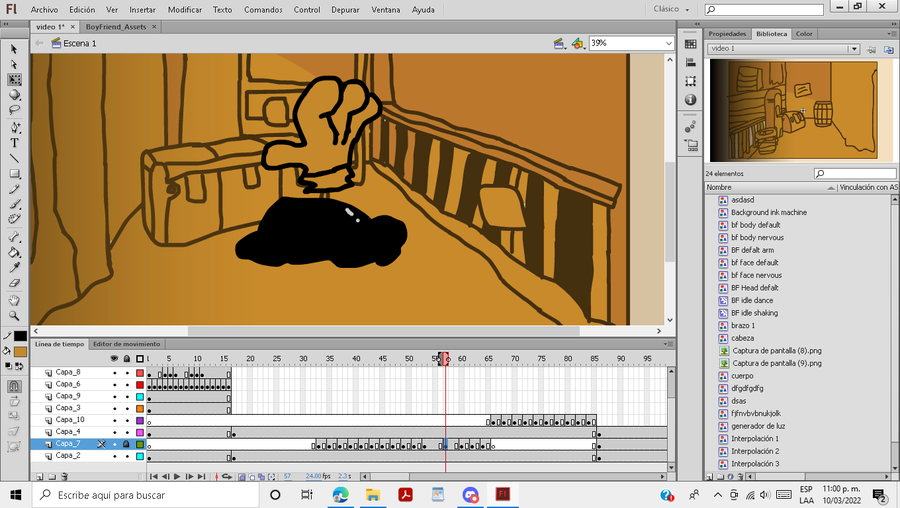The width and height of the screenshot is (900, 508).
Task: Select library item 'bf body nervous'
Action: (x=757, y=238)
